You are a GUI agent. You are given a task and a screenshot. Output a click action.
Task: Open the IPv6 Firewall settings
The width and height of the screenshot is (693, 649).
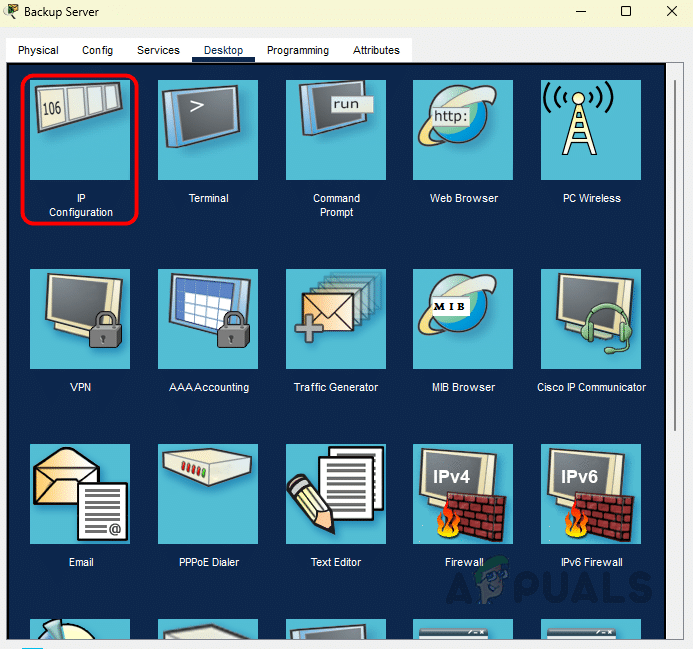coord(591,494)
